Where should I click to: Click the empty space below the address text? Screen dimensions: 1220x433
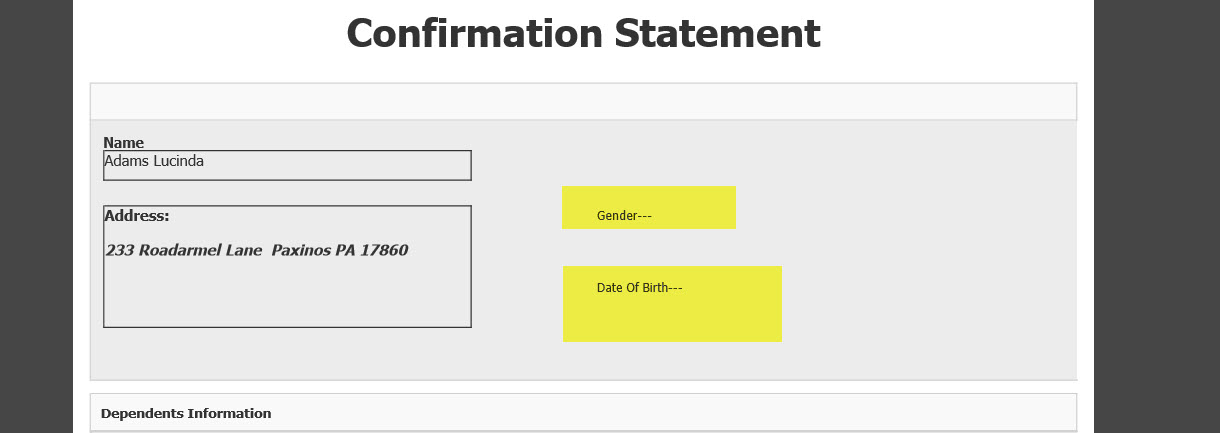point(287,293)
